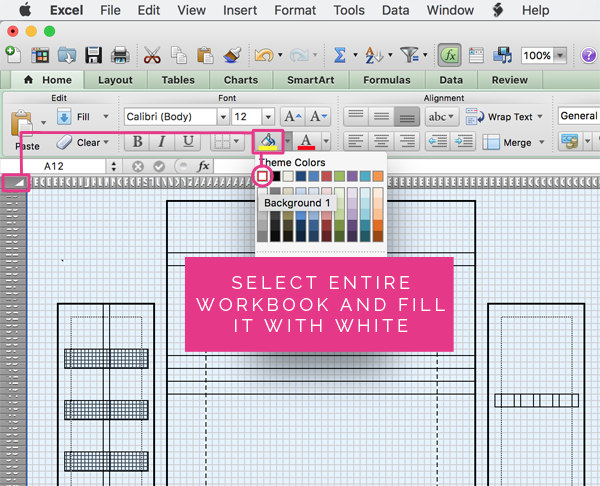
Task: Align text right horizontally
Action: tap(407, 142)
